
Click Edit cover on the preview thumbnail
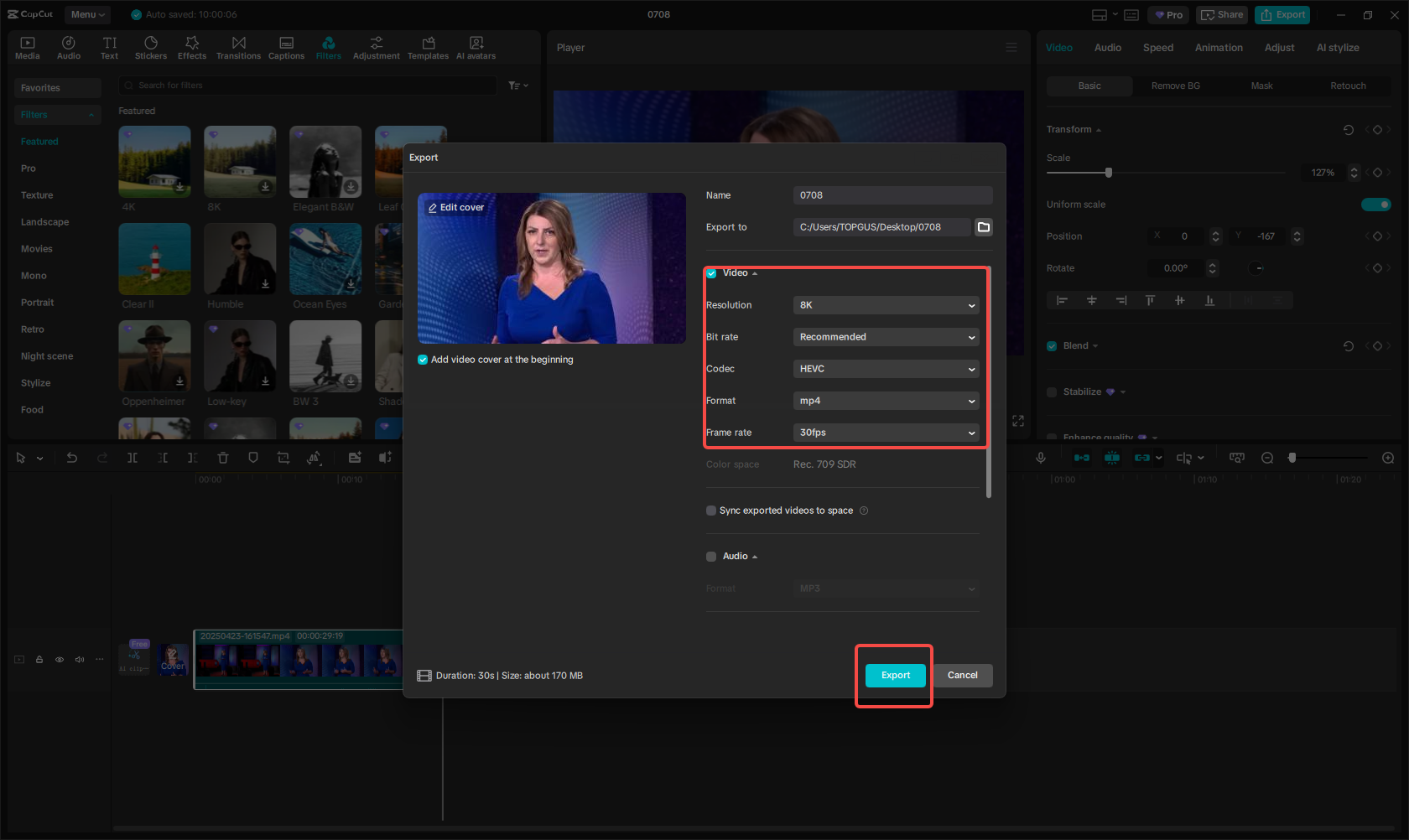coord(456,208)
